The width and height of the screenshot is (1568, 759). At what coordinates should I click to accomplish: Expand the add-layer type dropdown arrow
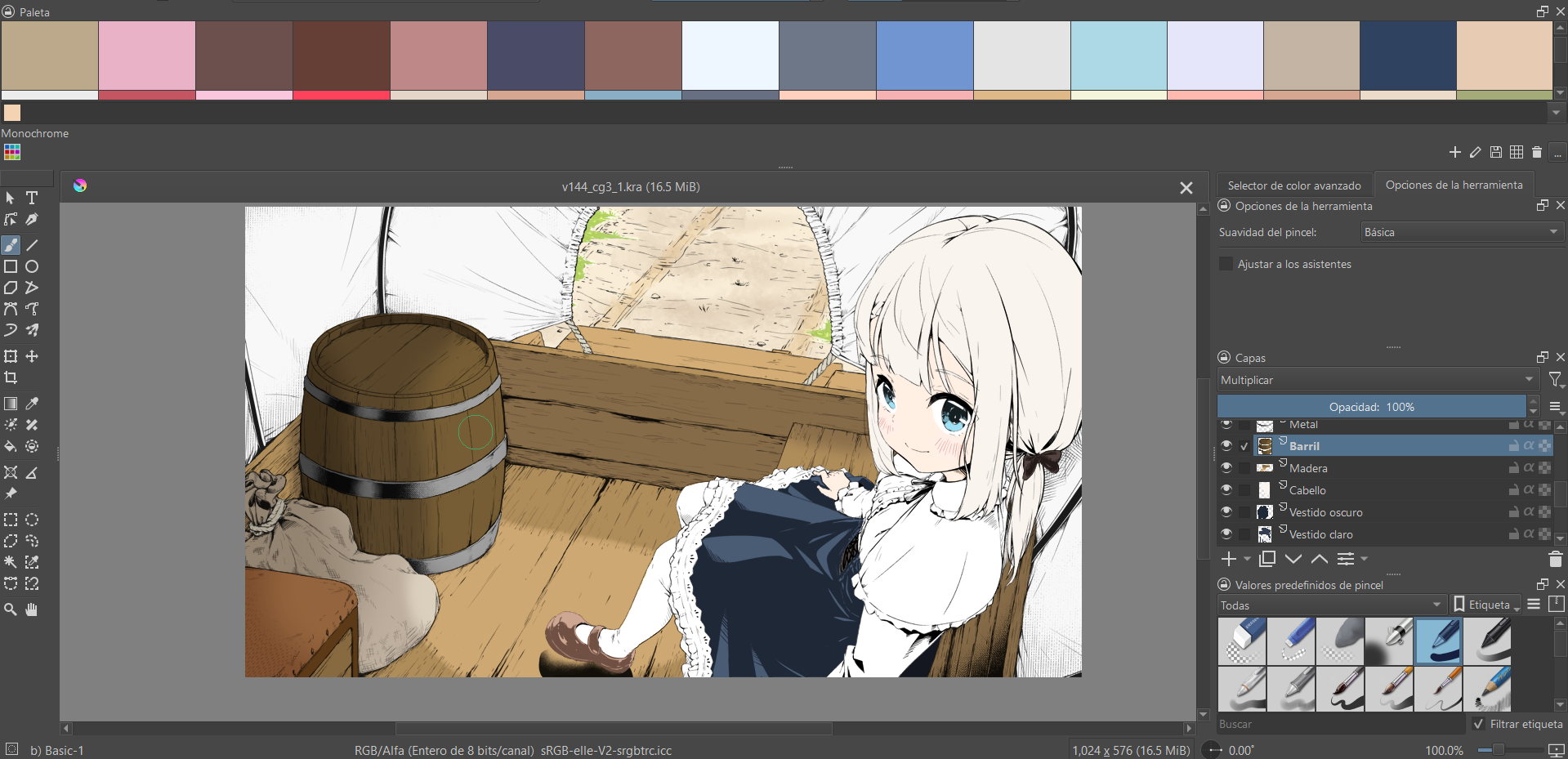1247,559
